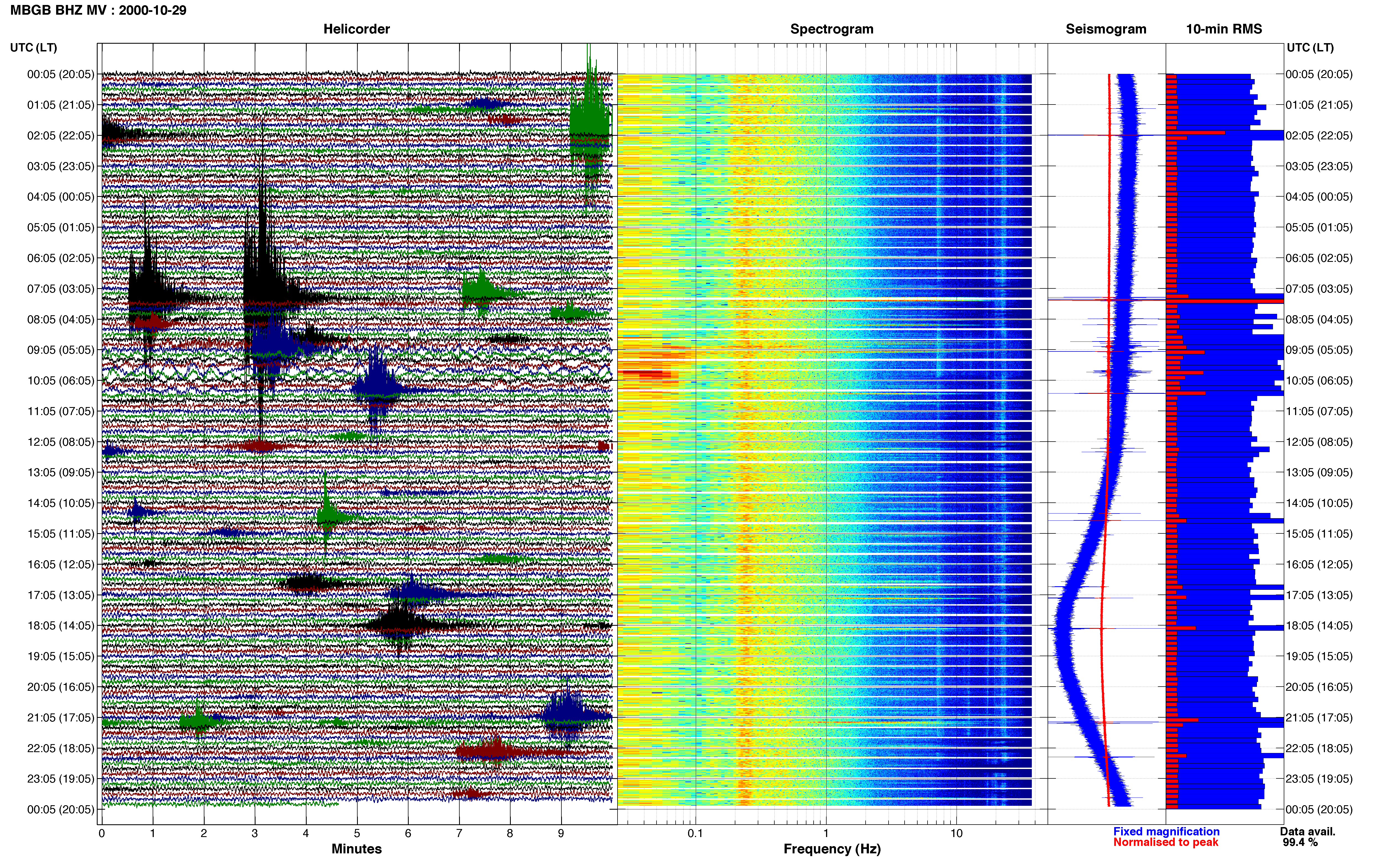Click the '1' frequency tick label
The image size is (1388, 868).
pos(826,833)
